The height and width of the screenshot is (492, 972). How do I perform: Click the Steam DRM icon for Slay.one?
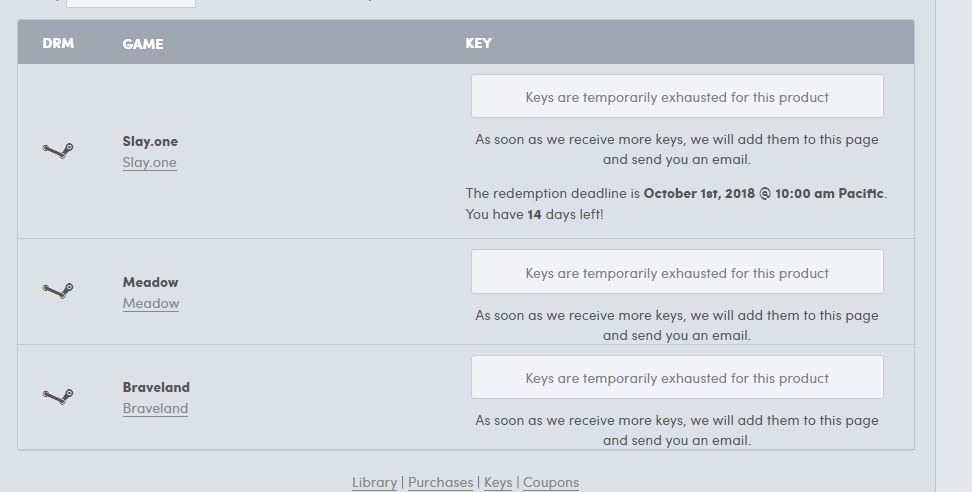pos(58,151)
